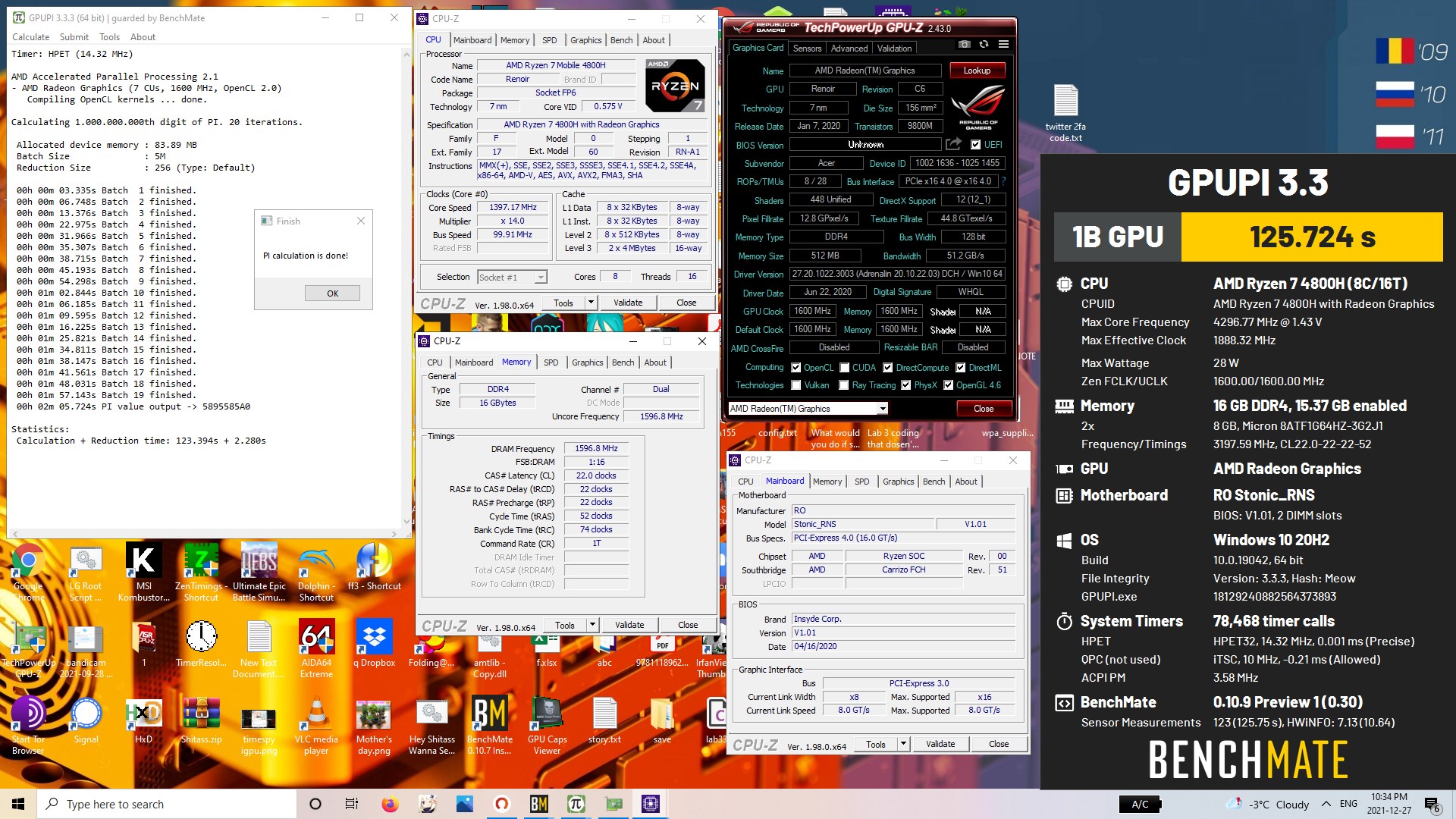Toggle the DirectML checkbox in GPU-Z
Image resolution: width=1456 pixels, height=819 pixels.
960,368
